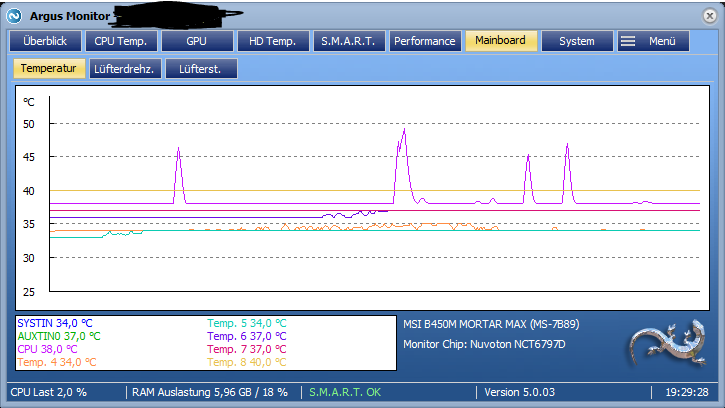This screenshot has width=725, height=408.
Task: Open the Menü button
Action: click(653, 41)
